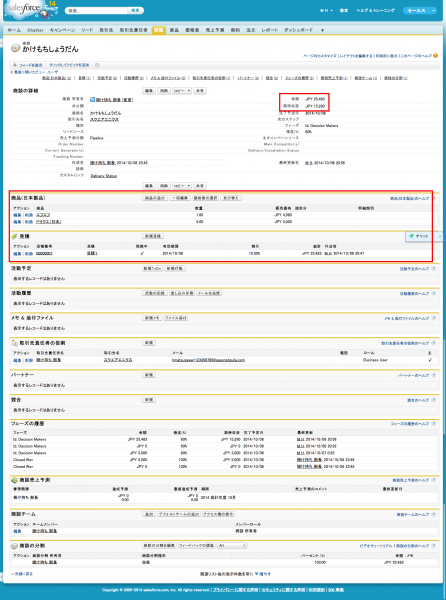This screenshot has height=600, width=446.
Task: Collapse the チャット widget arrow
Action: point(439,236)
